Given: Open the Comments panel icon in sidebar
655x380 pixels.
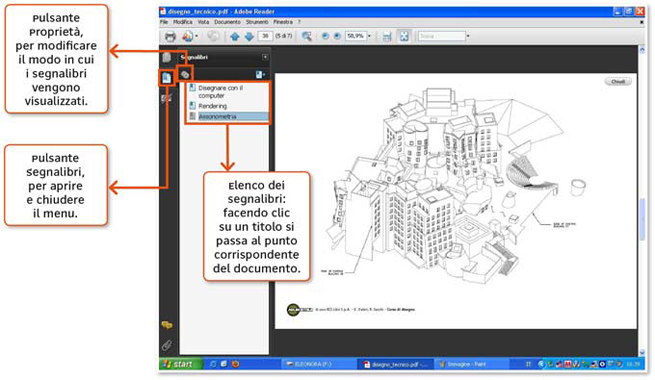Looking at the screenshot, I should tap(167, 325).
